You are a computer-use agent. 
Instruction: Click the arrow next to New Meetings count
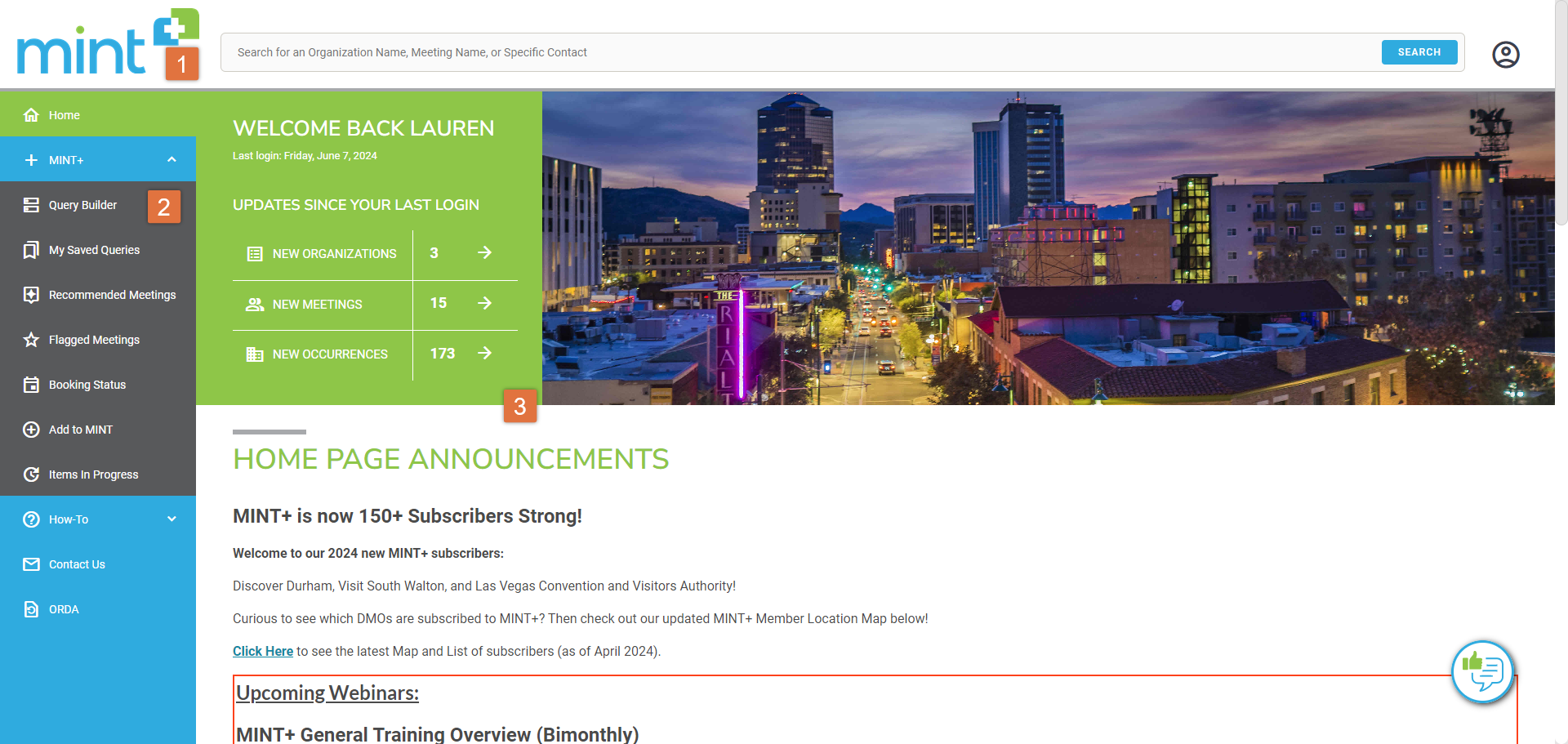tap(484, 303)
